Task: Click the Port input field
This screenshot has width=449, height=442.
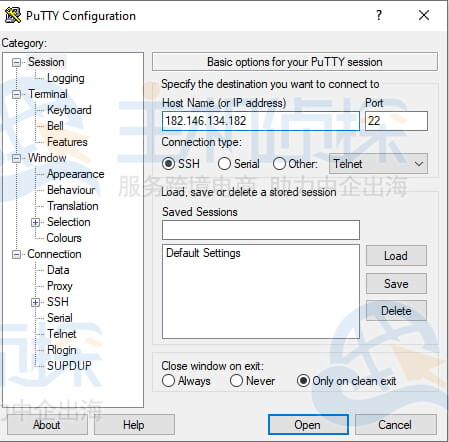Action: pos(396,121)
